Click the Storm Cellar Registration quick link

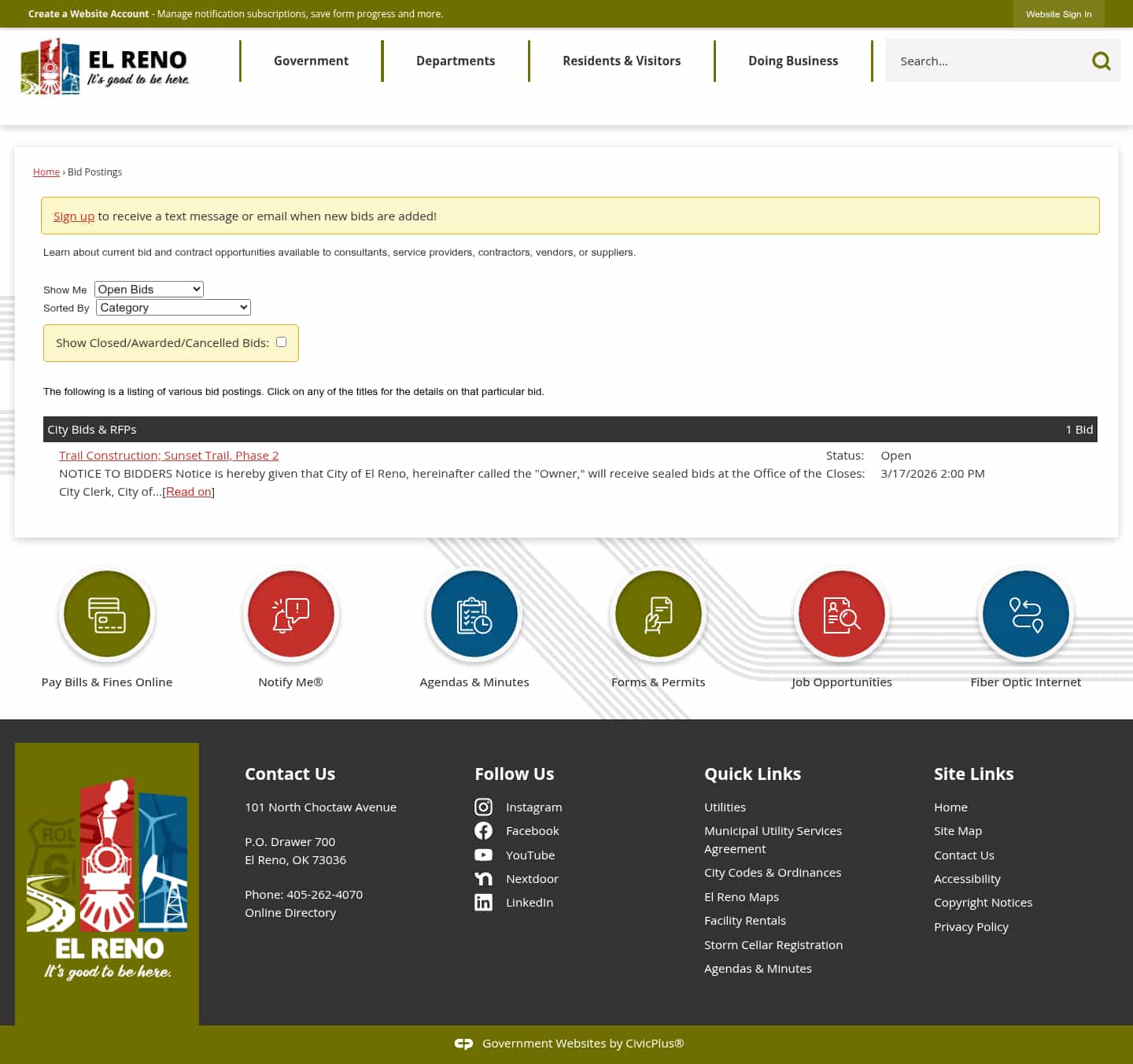[x=773, y=944]
